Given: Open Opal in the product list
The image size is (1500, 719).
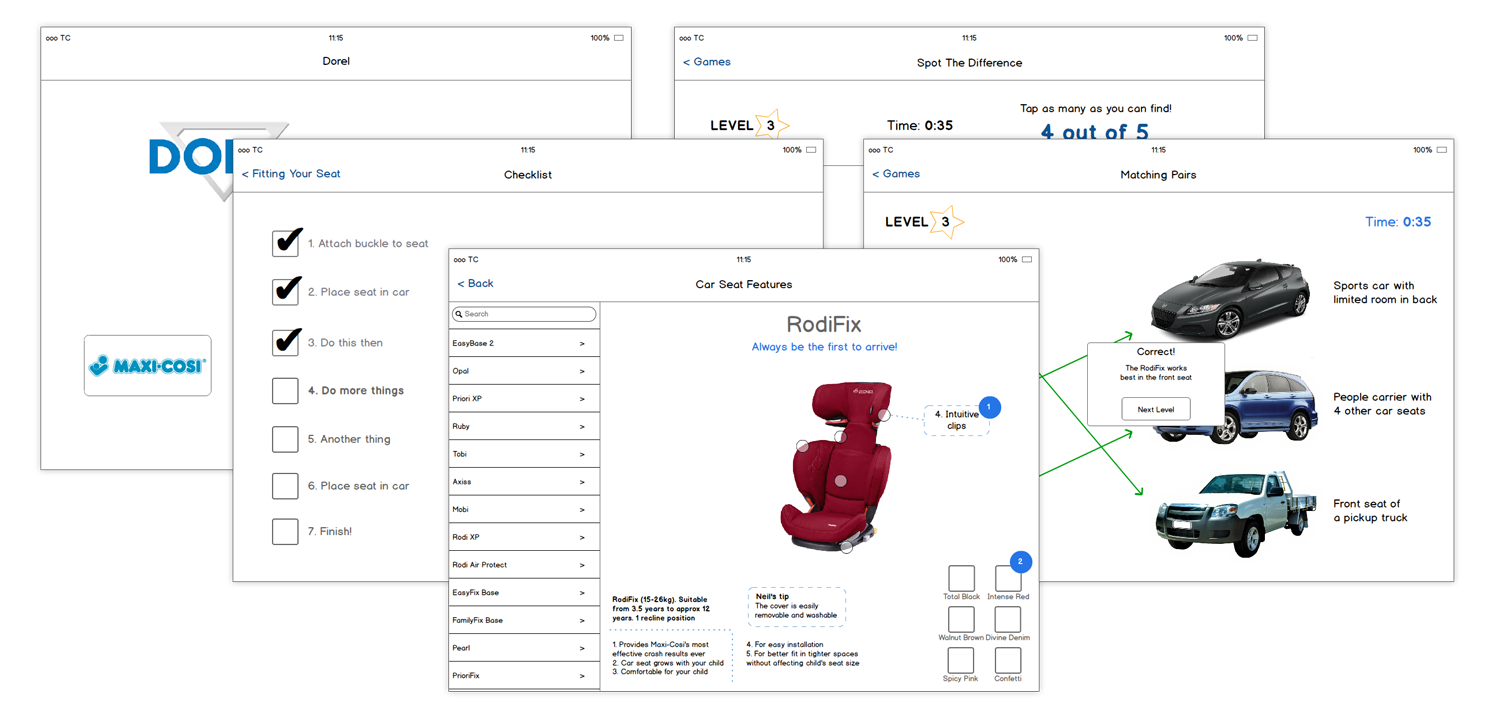Looking at the screenshot, I should (524, 371).
